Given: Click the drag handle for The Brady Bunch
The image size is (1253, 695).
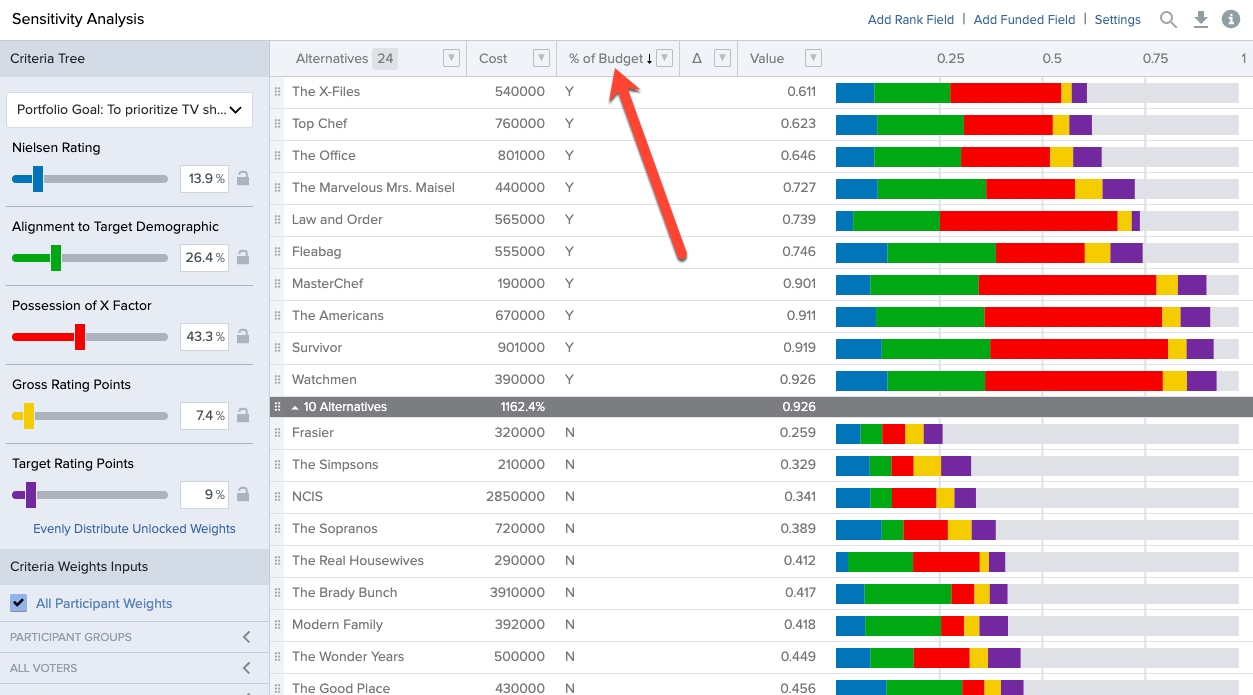Looking at the screenshot, I should click(277, 592).
